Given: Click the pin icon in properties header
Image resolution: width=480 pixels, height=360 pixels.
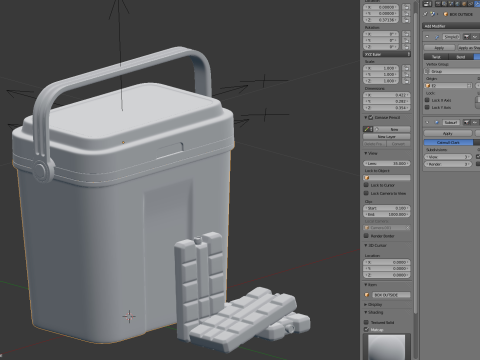Looking at the screenshot, I should coord(425,14).
